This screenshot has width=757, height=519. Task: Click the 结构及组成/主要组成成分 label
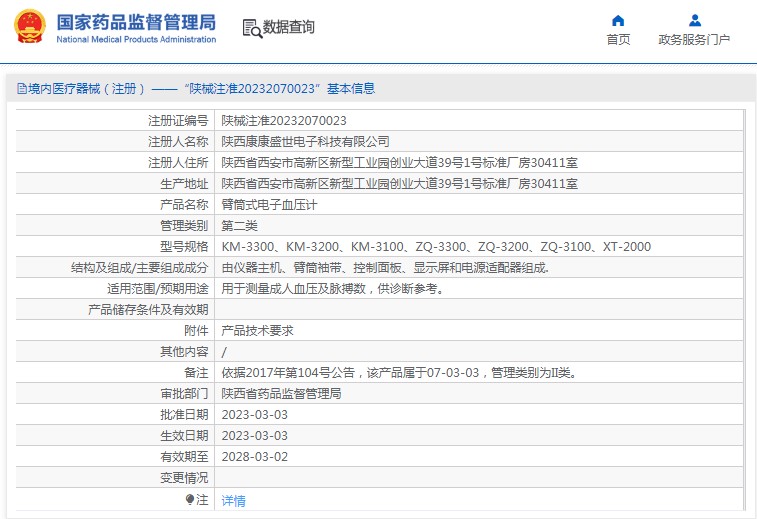(x=140, y=267)
